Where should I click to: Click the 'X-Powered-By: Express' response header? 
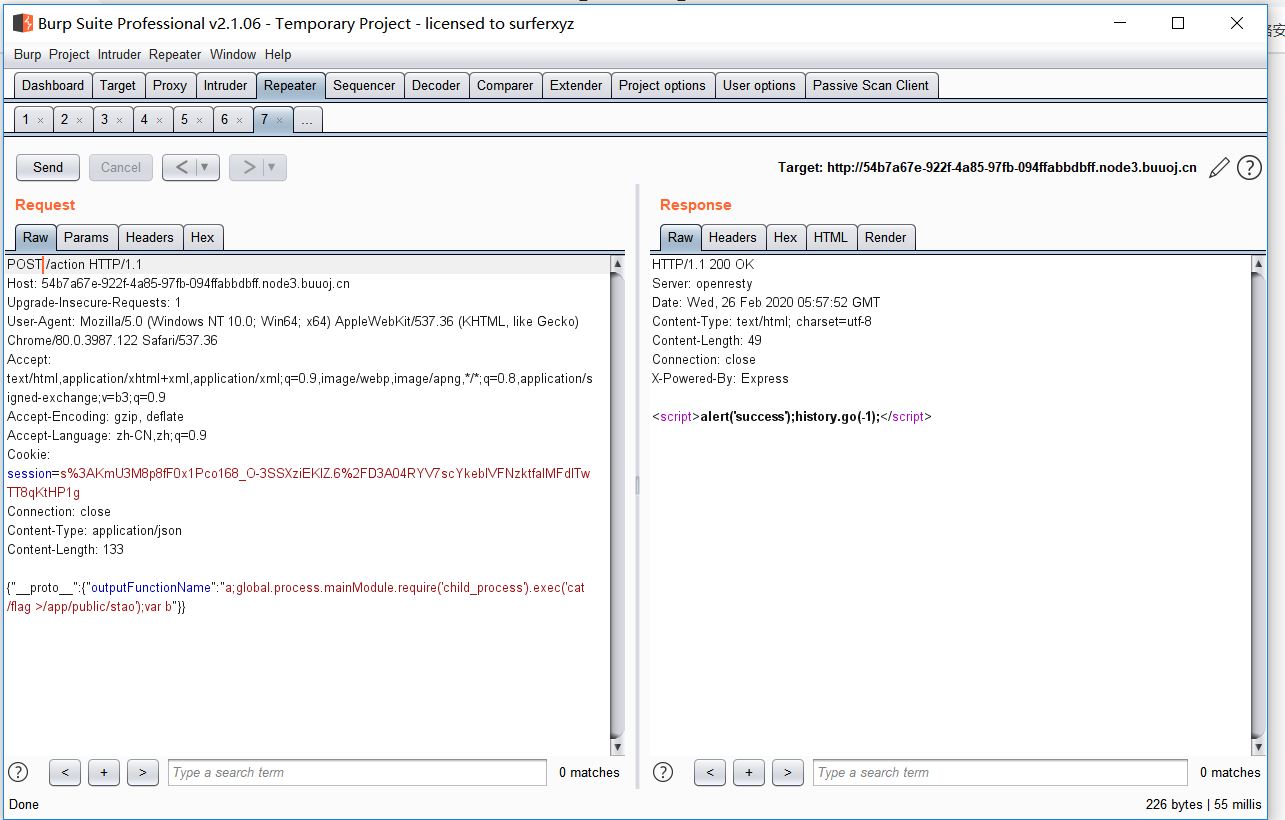tap(720, 378)
